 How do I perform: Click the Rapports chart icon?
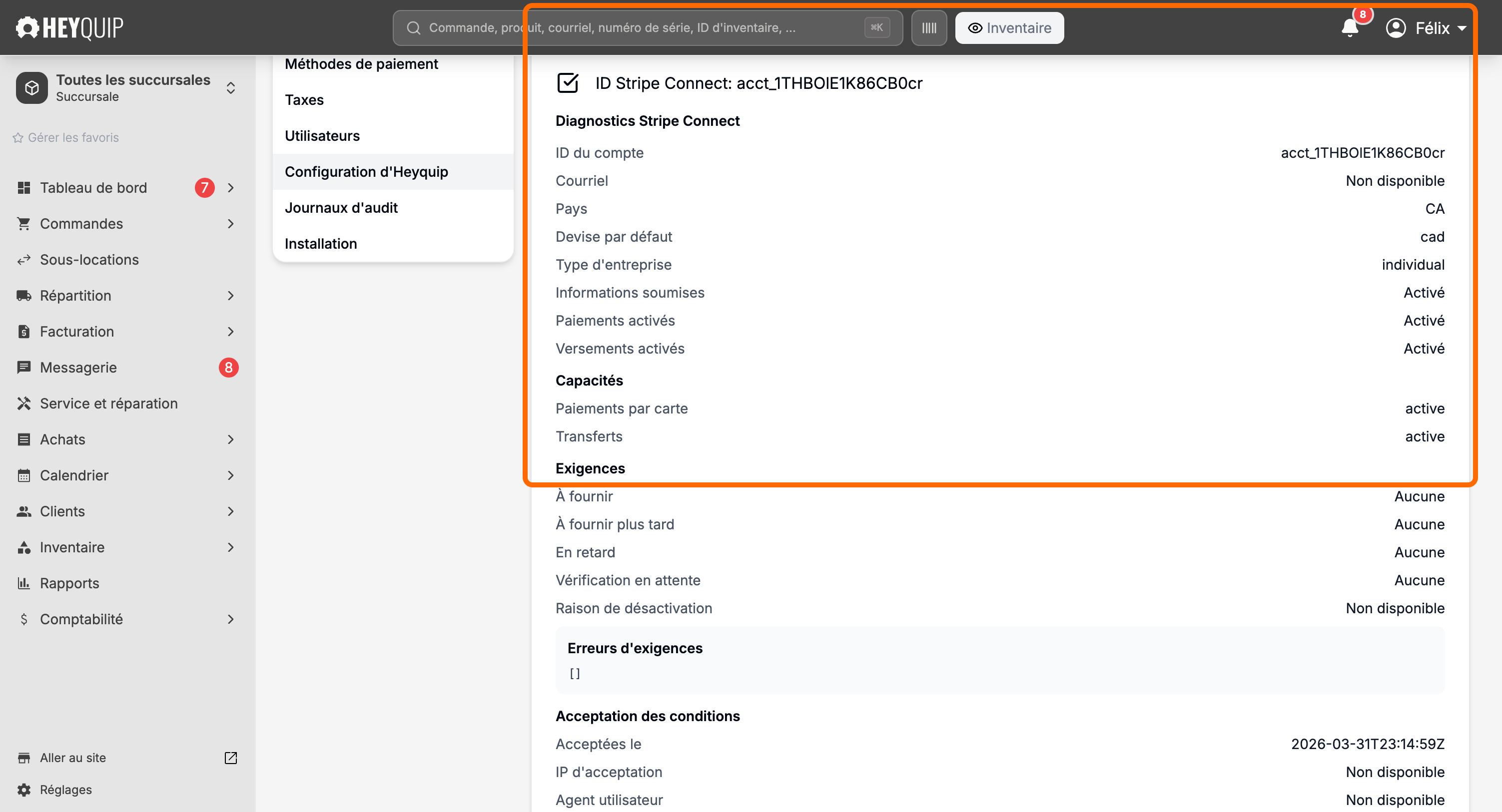click(24, 583)
